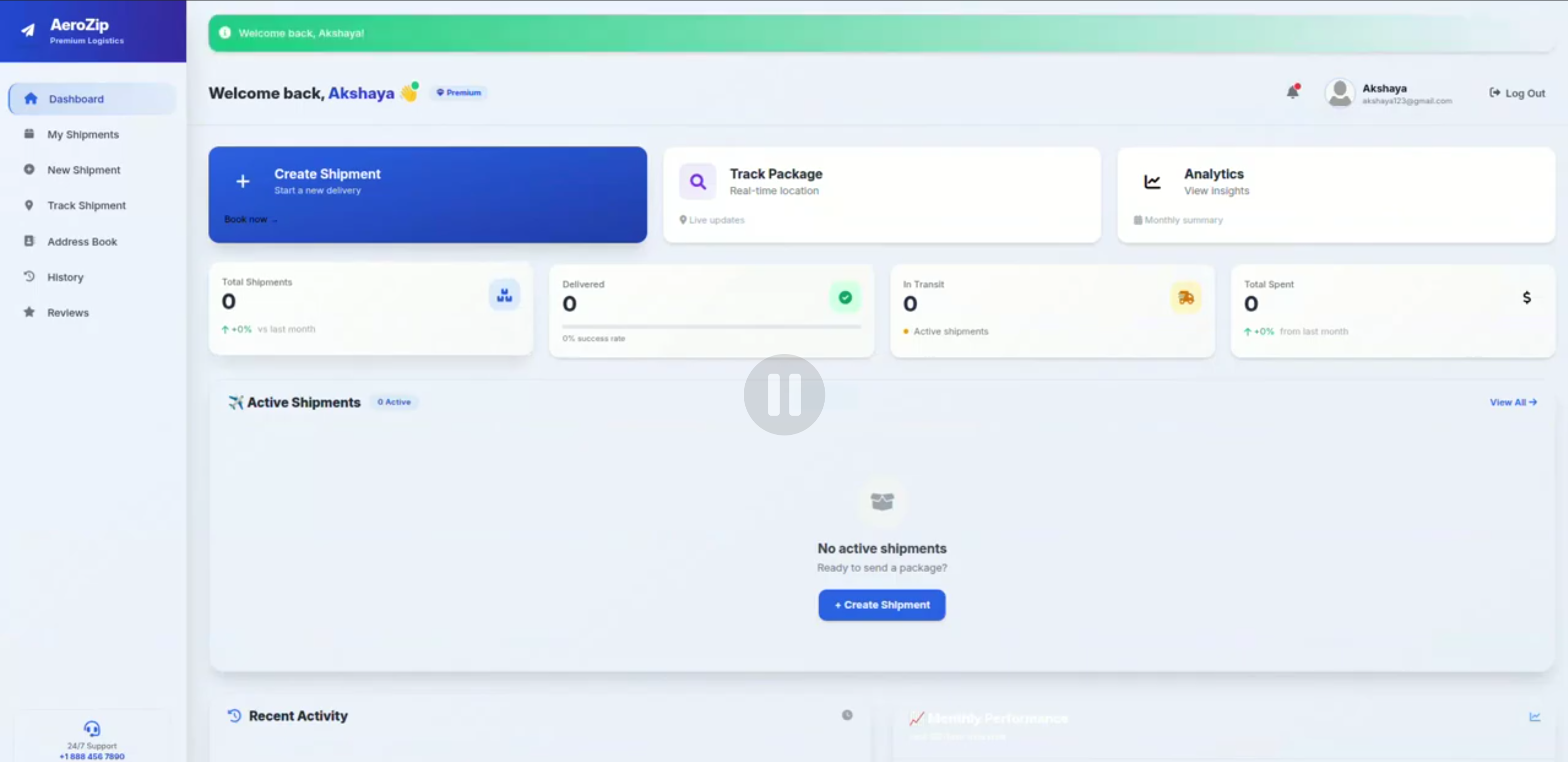The width and height of the screenshot is (1568, 762).
Task: Select New Shipment in sidebar
Action: coord(93,170)
